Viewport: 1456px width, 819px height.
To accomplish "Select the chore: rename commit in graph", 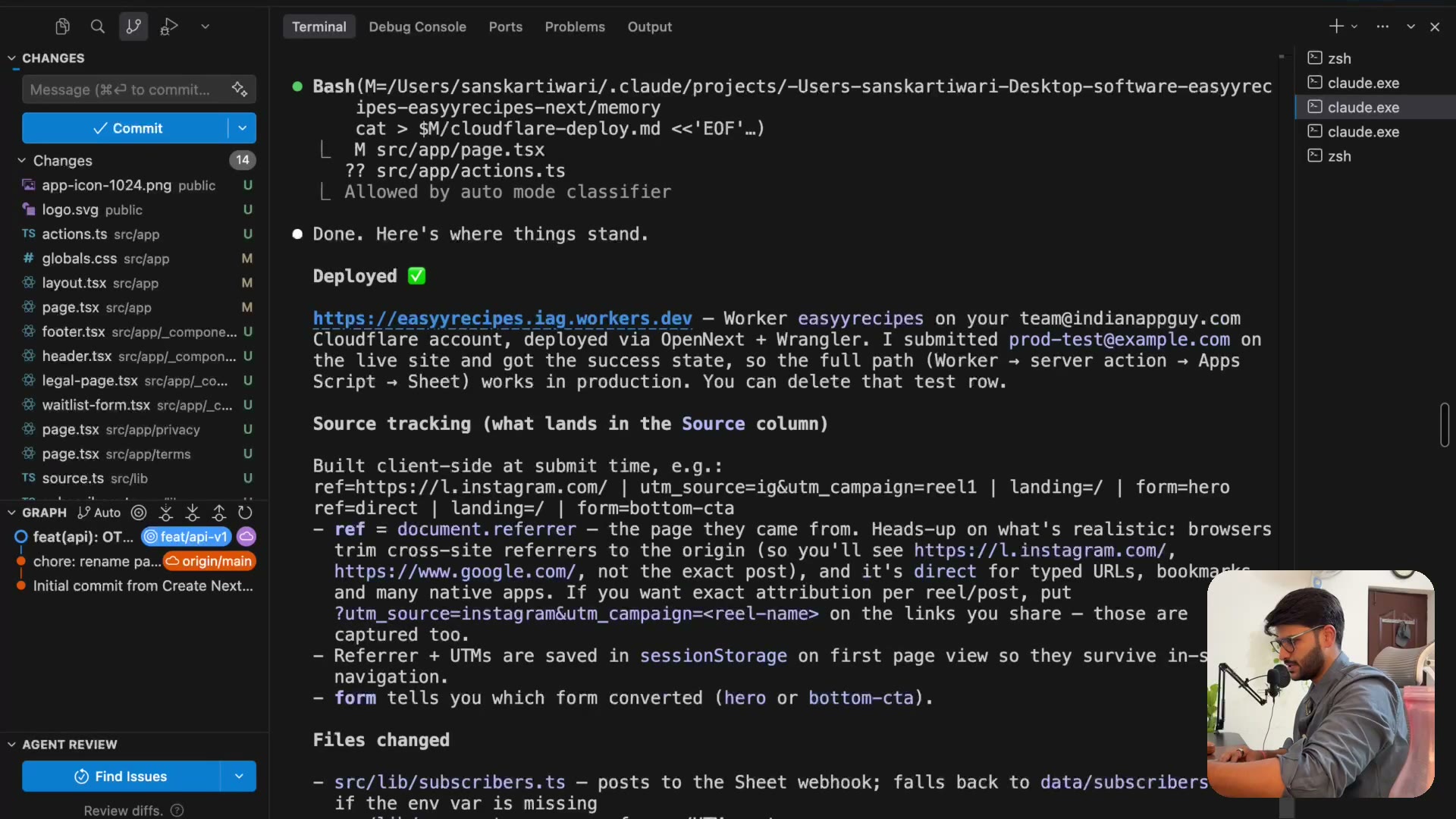I will (x=96, y=561).
